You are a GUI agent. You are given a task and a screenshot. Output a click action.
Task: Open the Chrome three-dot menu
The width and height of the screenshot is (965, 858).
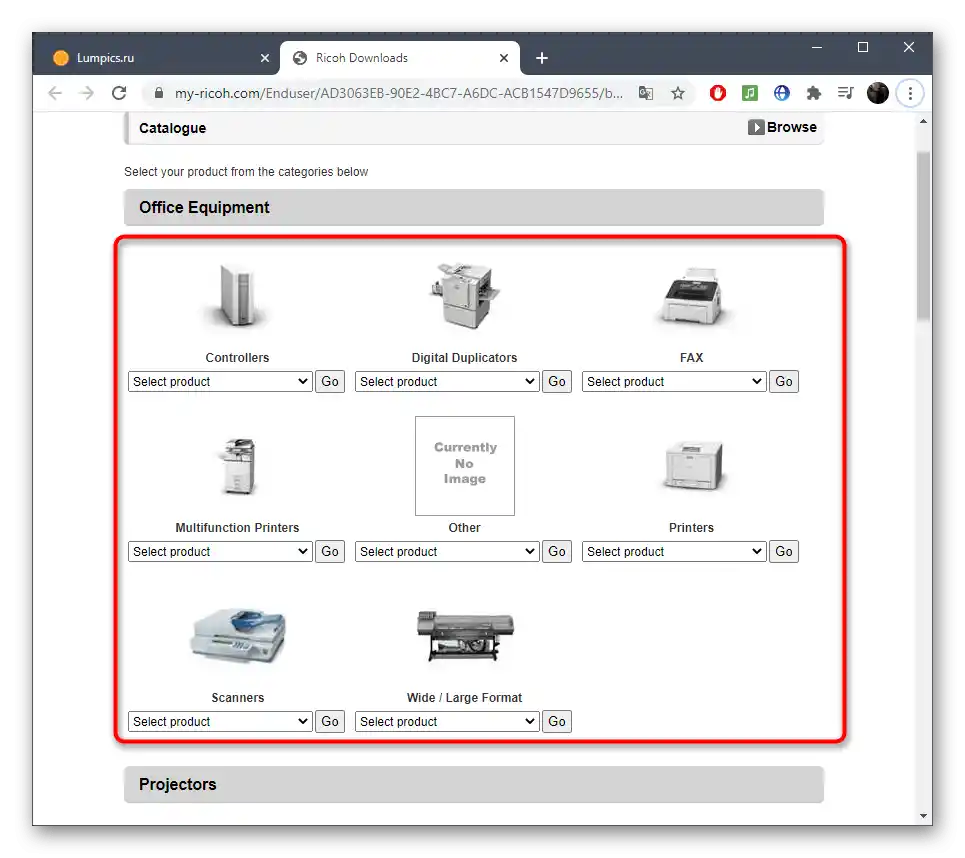(x=910, y=93)
